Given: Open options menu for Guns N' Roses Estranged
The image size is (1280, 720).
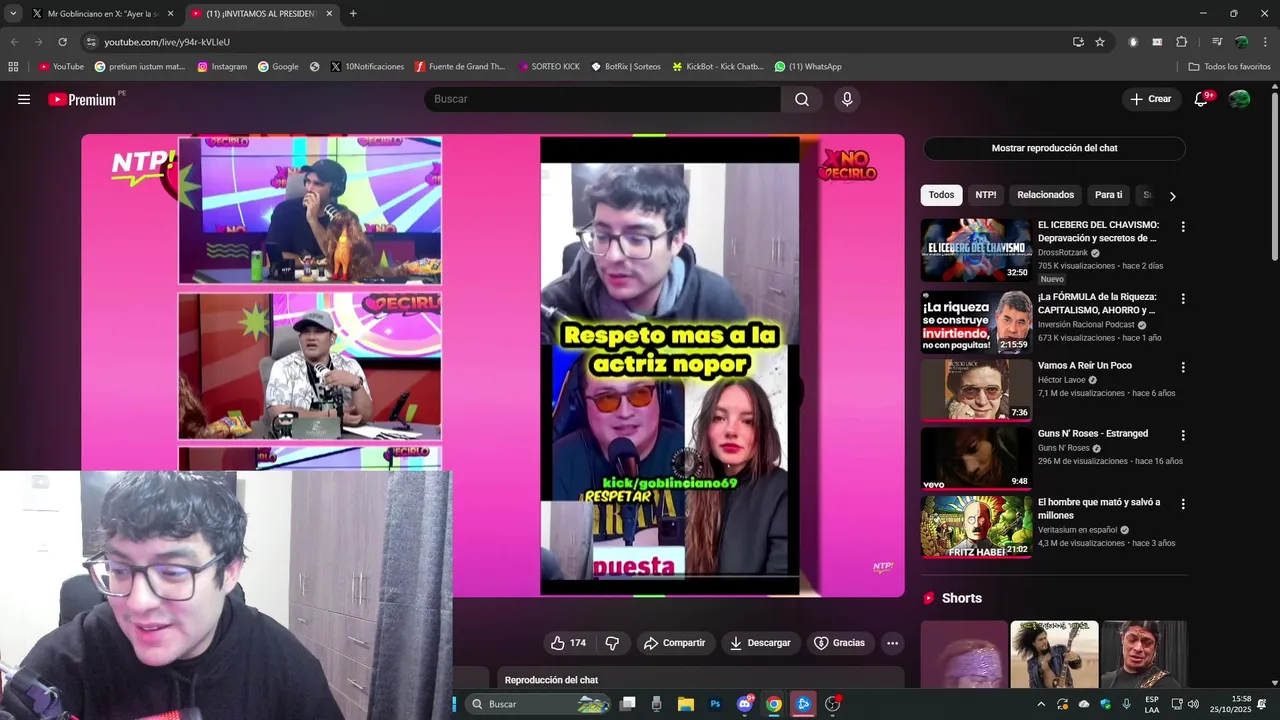Looking at the screenshot, I should click(x=1182, y=435).
